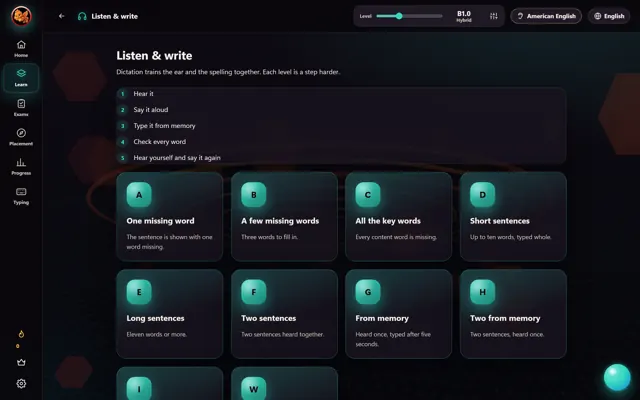This screenshot has width=640, height=400.
Task: Click the back arrow in header
Action: pos(62,16)
